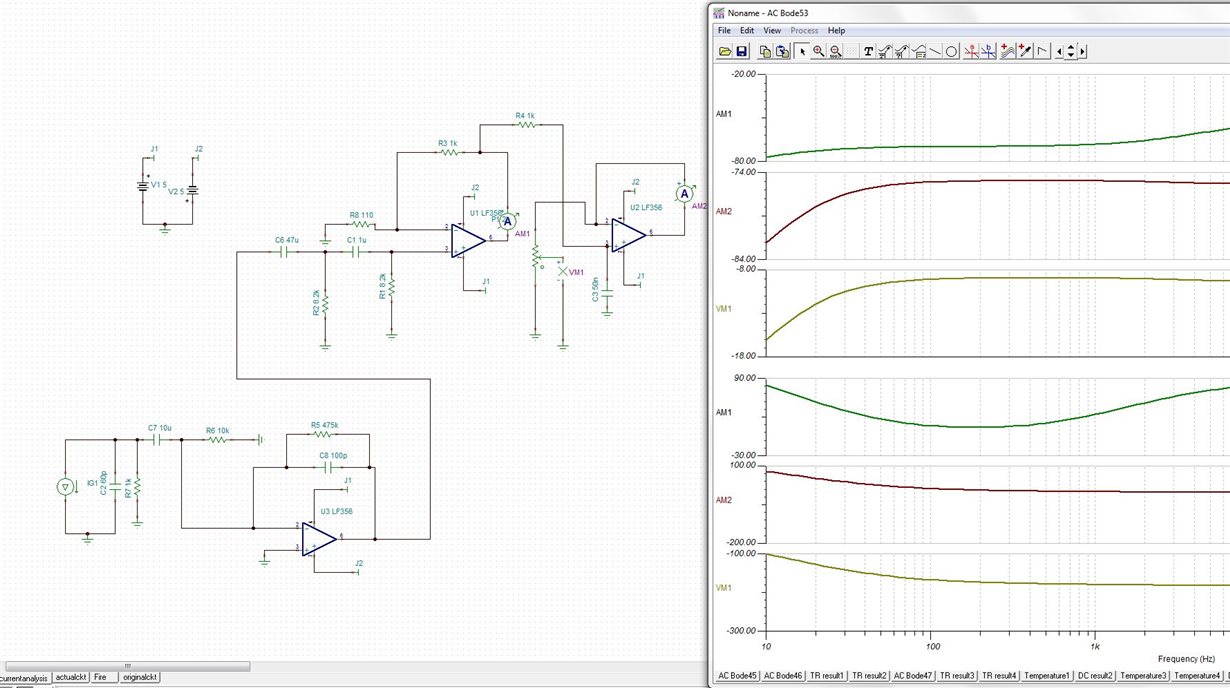Viewport: 1230px width, 688px height.
Task: Open the Edit menu
Action: coord(747,31)
